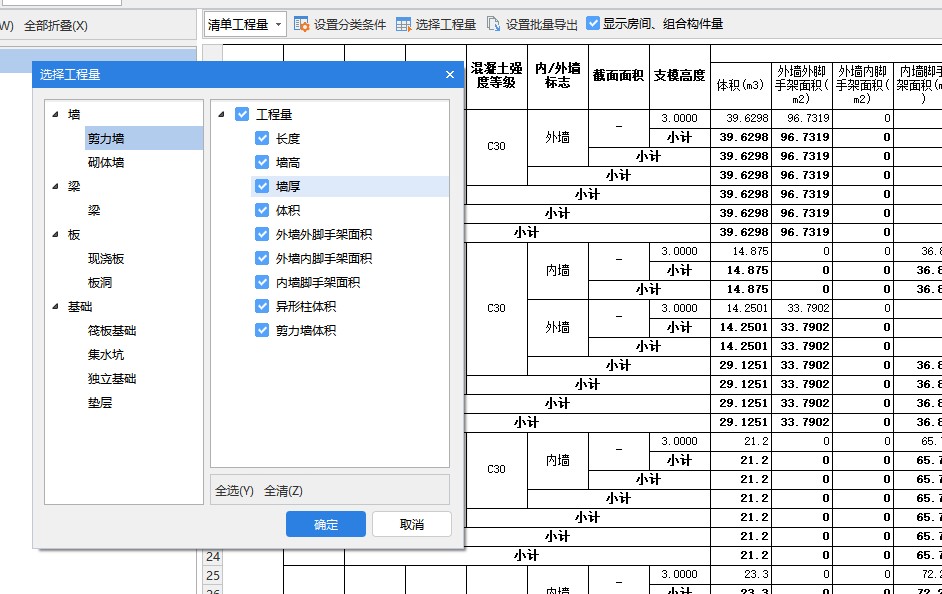Uncheck the 墙高 checkbox

[262, 162]
